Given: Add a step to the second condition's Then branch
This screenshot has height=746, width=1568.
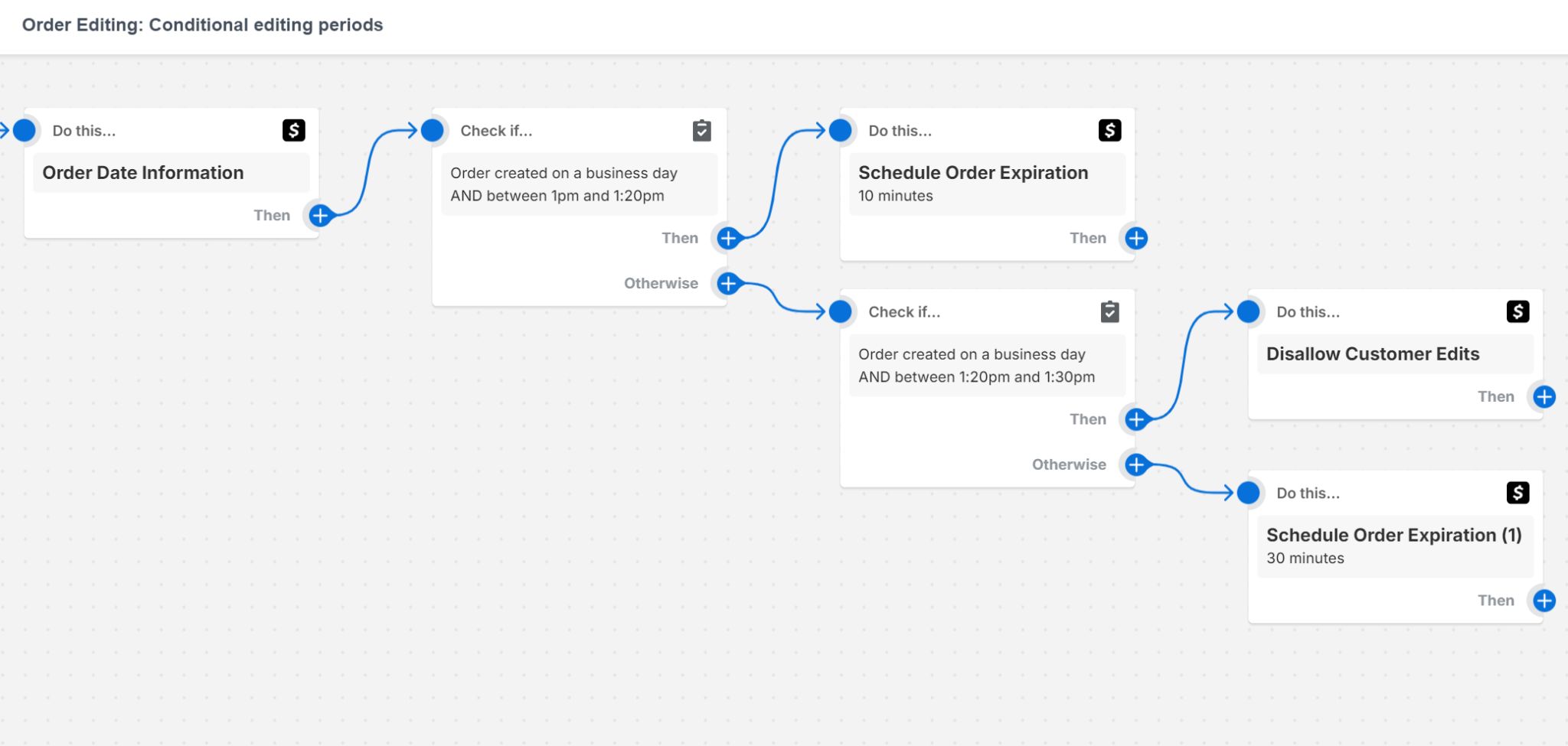Looking at the screenshot, I should 1135,419.
